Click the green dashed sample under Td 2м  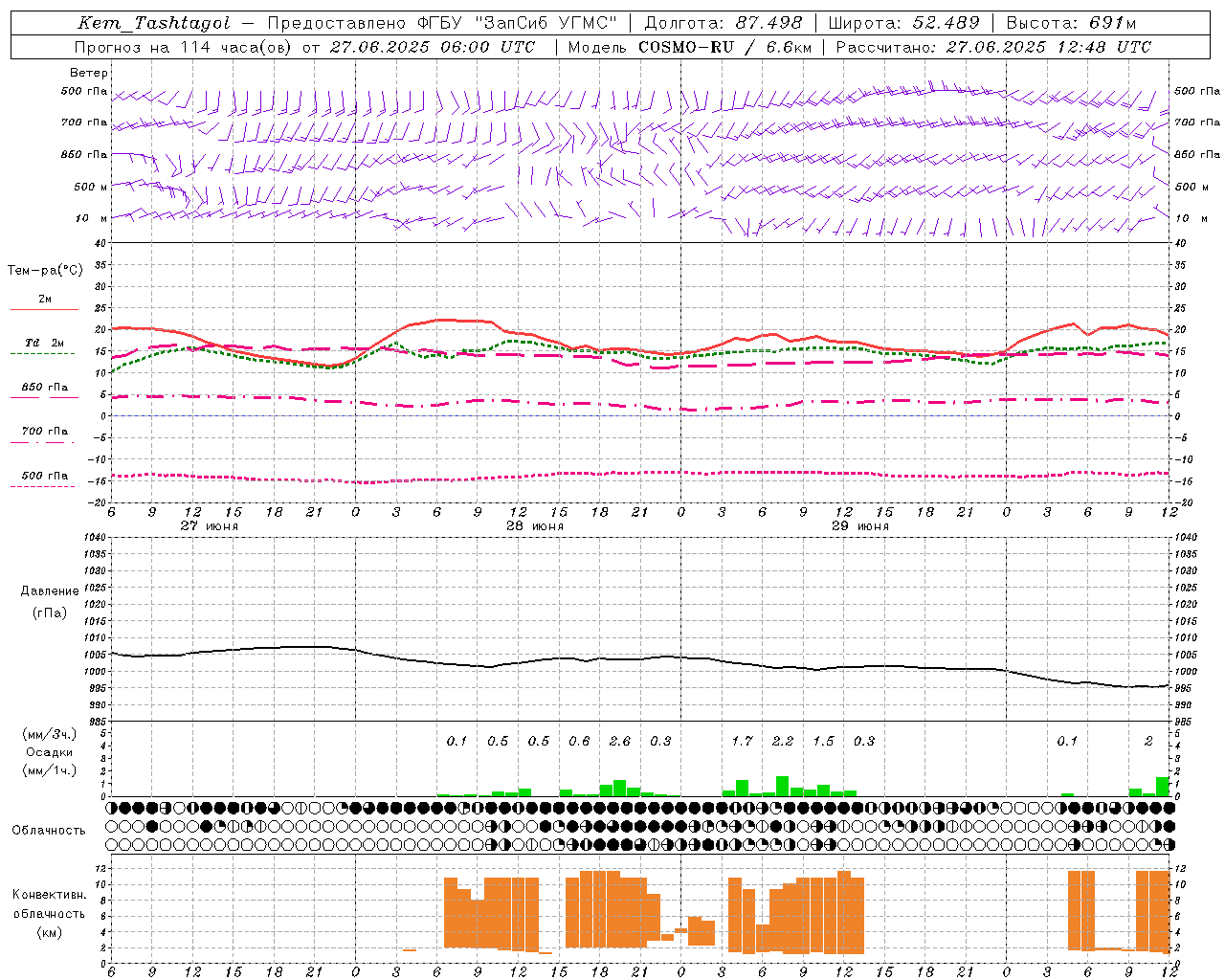[x=42, y=354]
